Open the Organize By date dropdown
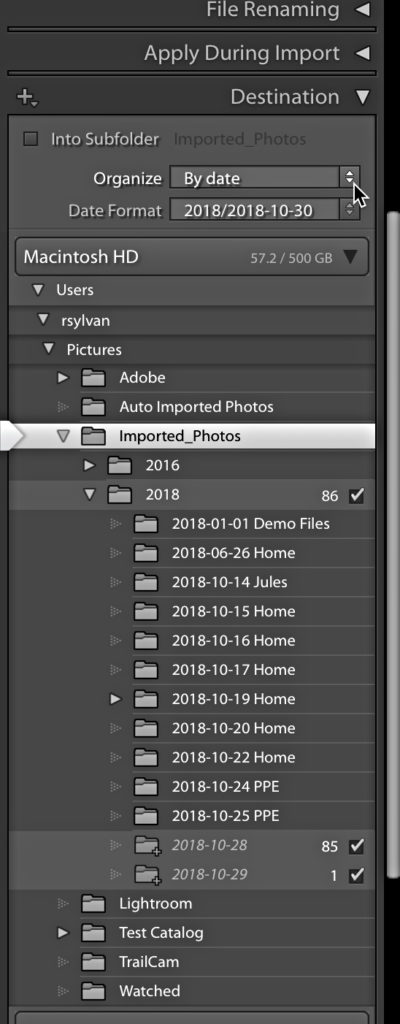 [x=265, y=178]
